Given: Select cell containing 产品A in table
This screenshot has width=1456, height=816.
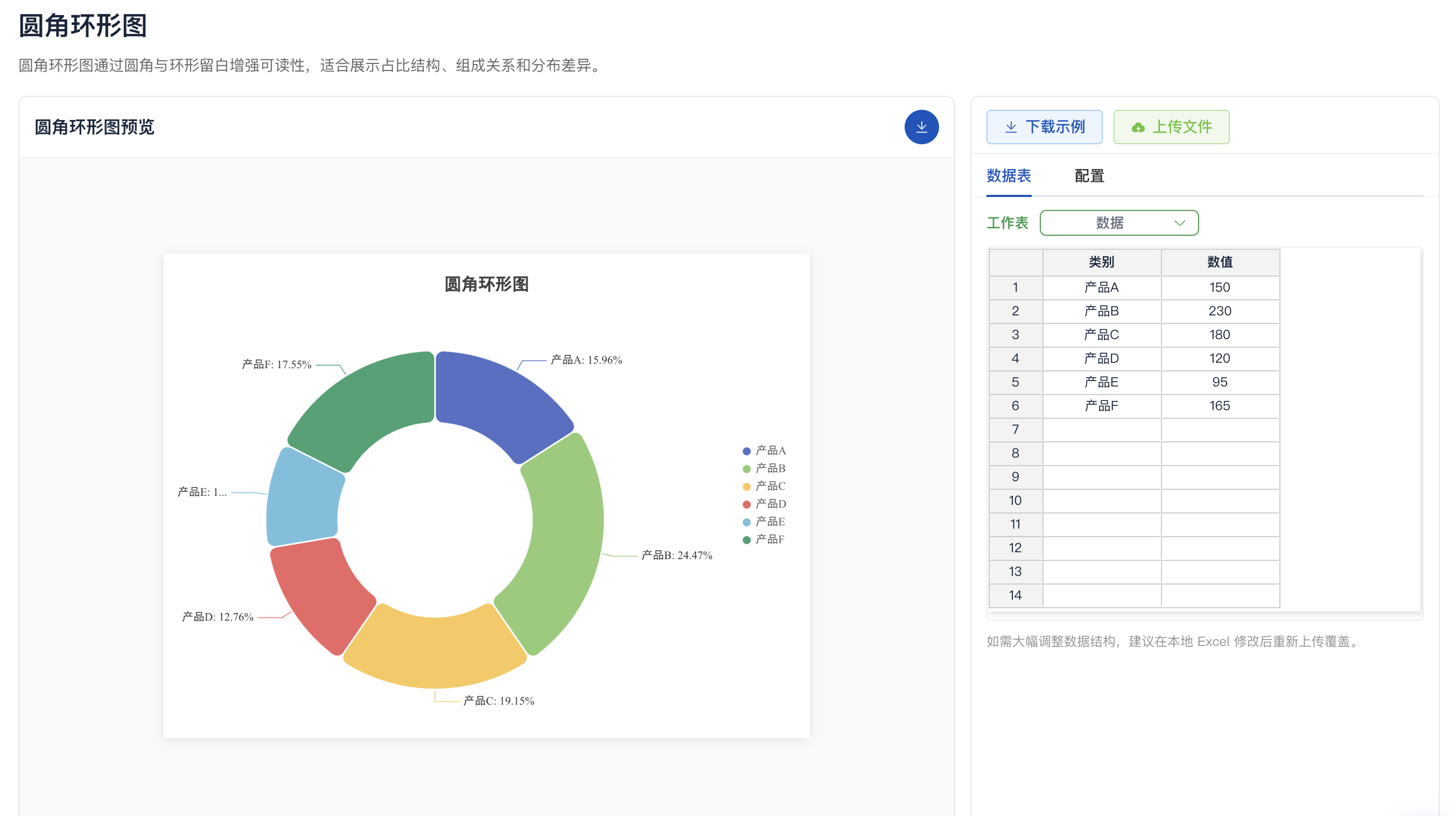Looking at the screenshot, I should [1102, 287].
